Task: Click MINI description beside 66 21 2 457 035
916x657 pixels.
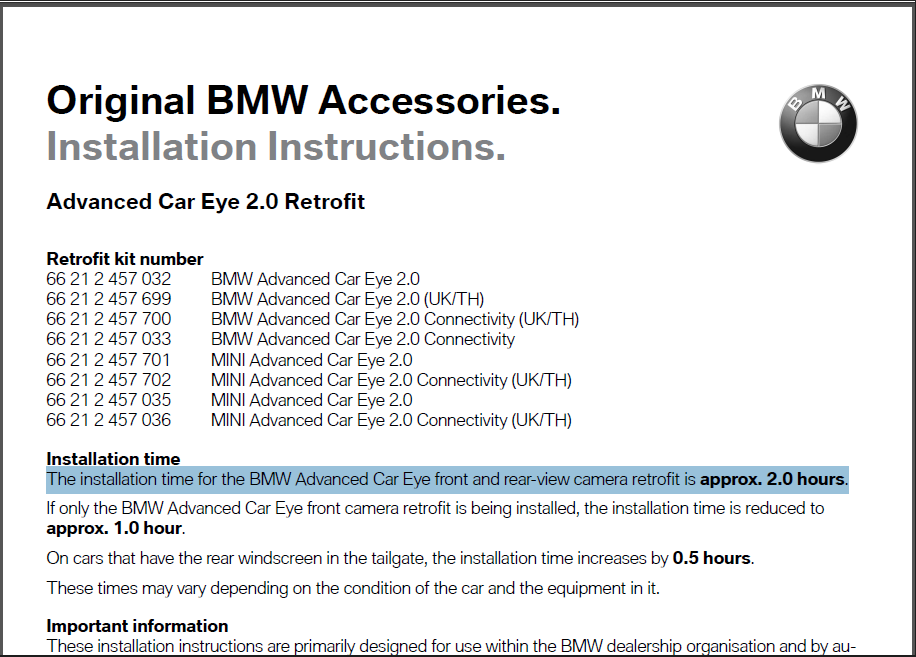Action: 312,400
